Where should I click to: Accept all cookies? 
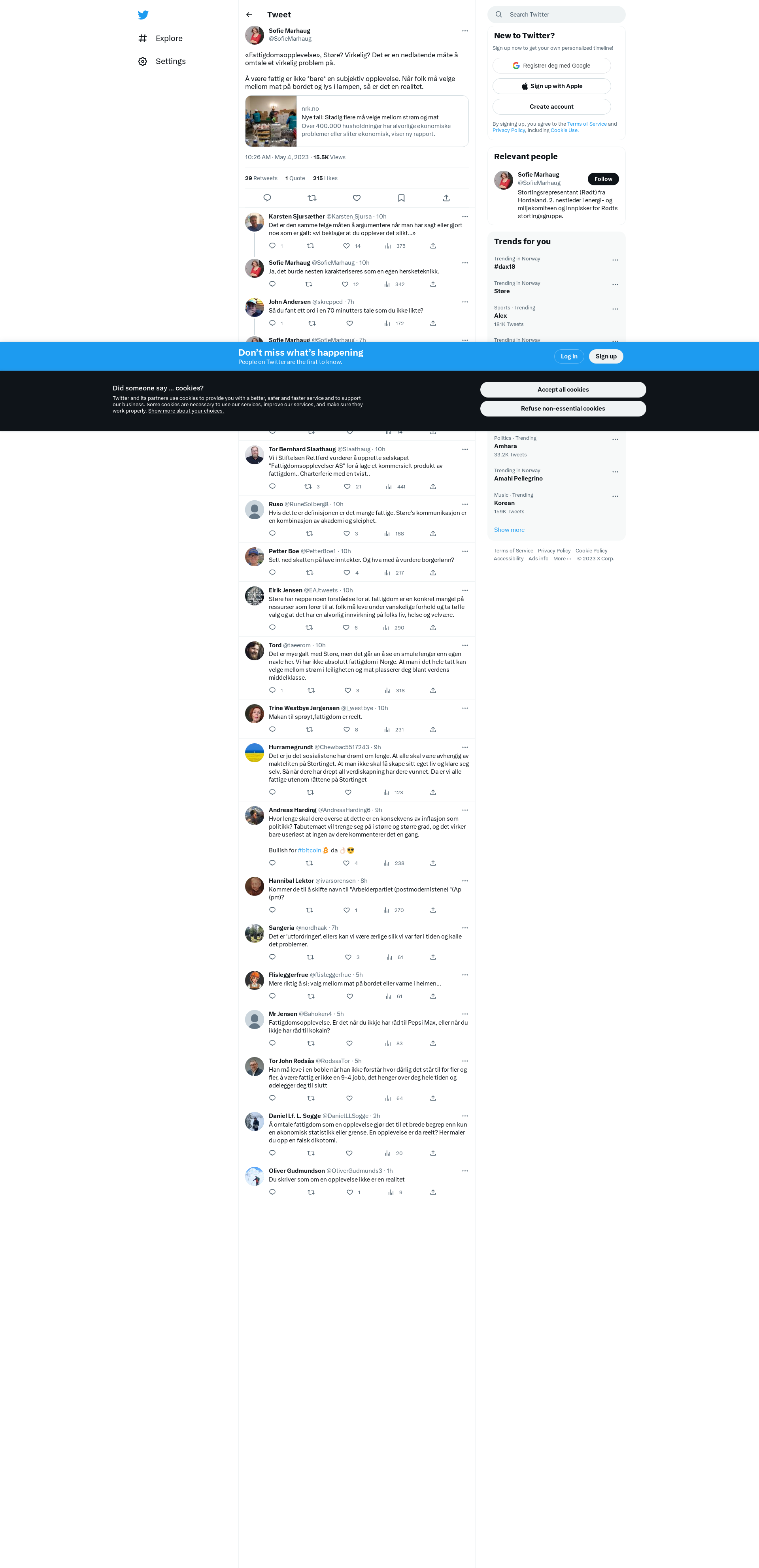(563, 390)
